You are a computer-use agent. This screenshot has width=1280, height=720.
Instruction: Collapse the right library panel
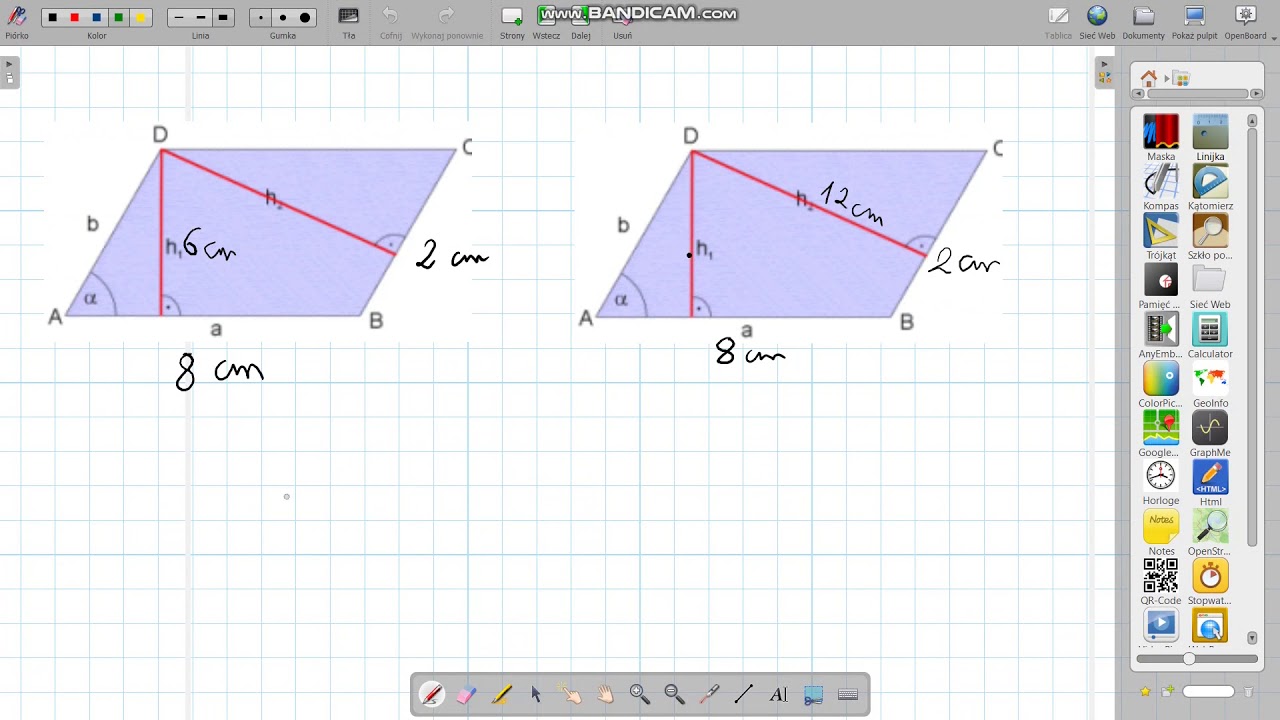click(x=1104, y=71)
